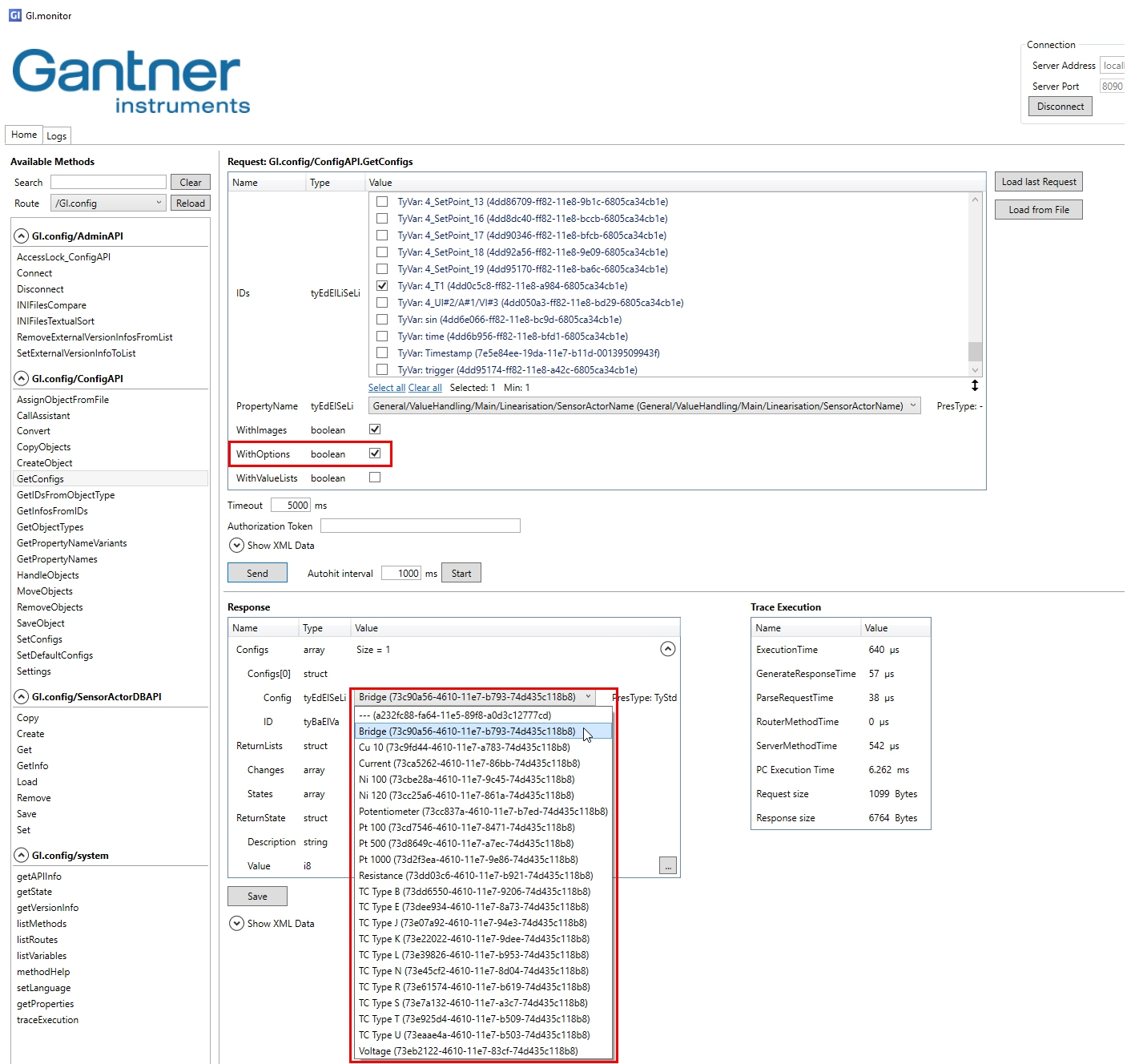Uncheck the WithOptions checkbox
Screen dimensions: 1139x1064
coord(375,453)
